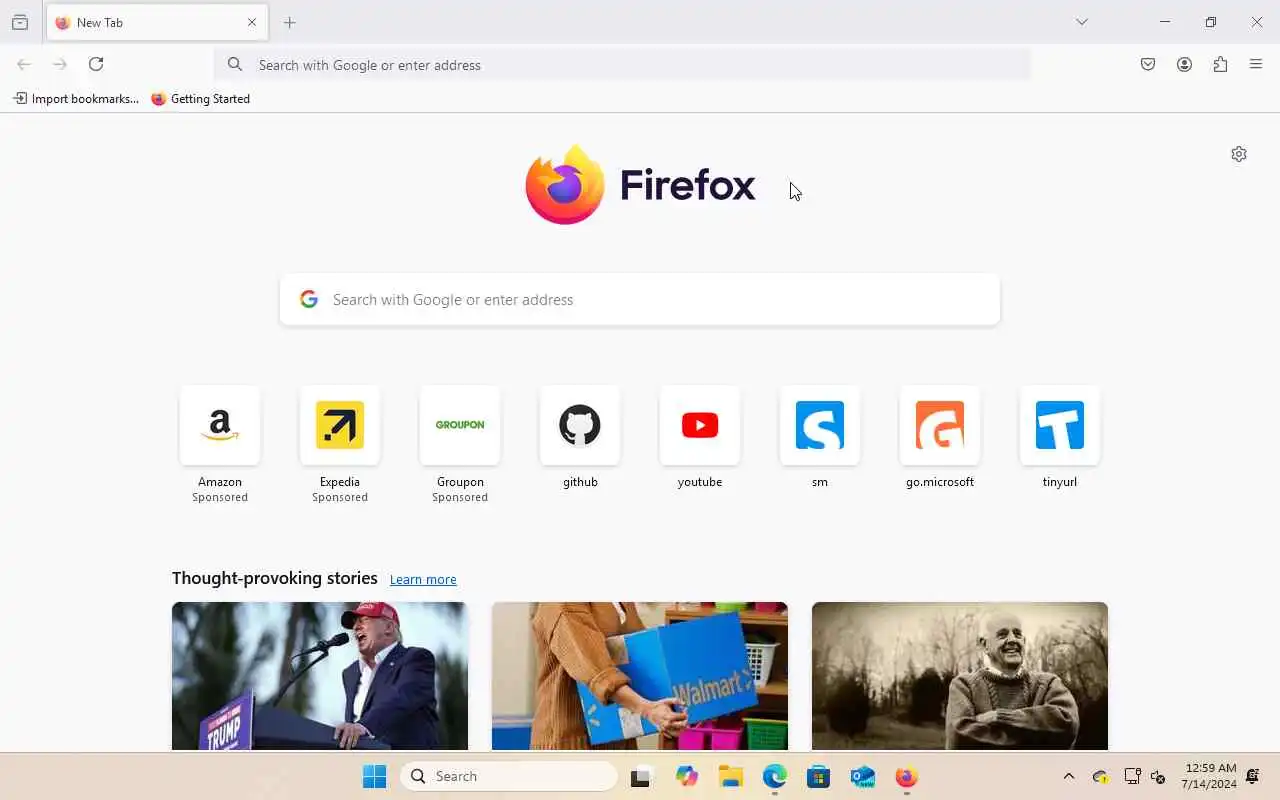The height and width of the screenshot is (800, 1280).
Task: Open the sepia elderly man story thumbnail
Action: tap(960, 676)
